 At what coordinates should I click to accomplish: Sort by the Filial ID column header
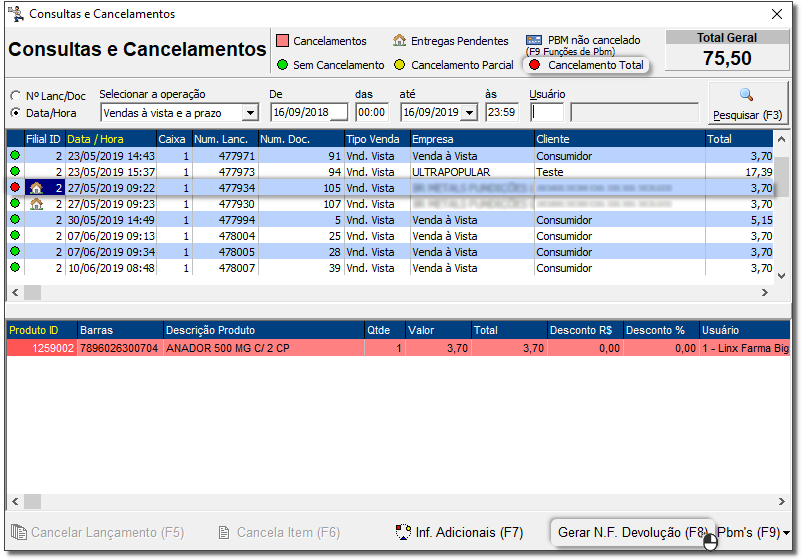[x=43, y=139]
